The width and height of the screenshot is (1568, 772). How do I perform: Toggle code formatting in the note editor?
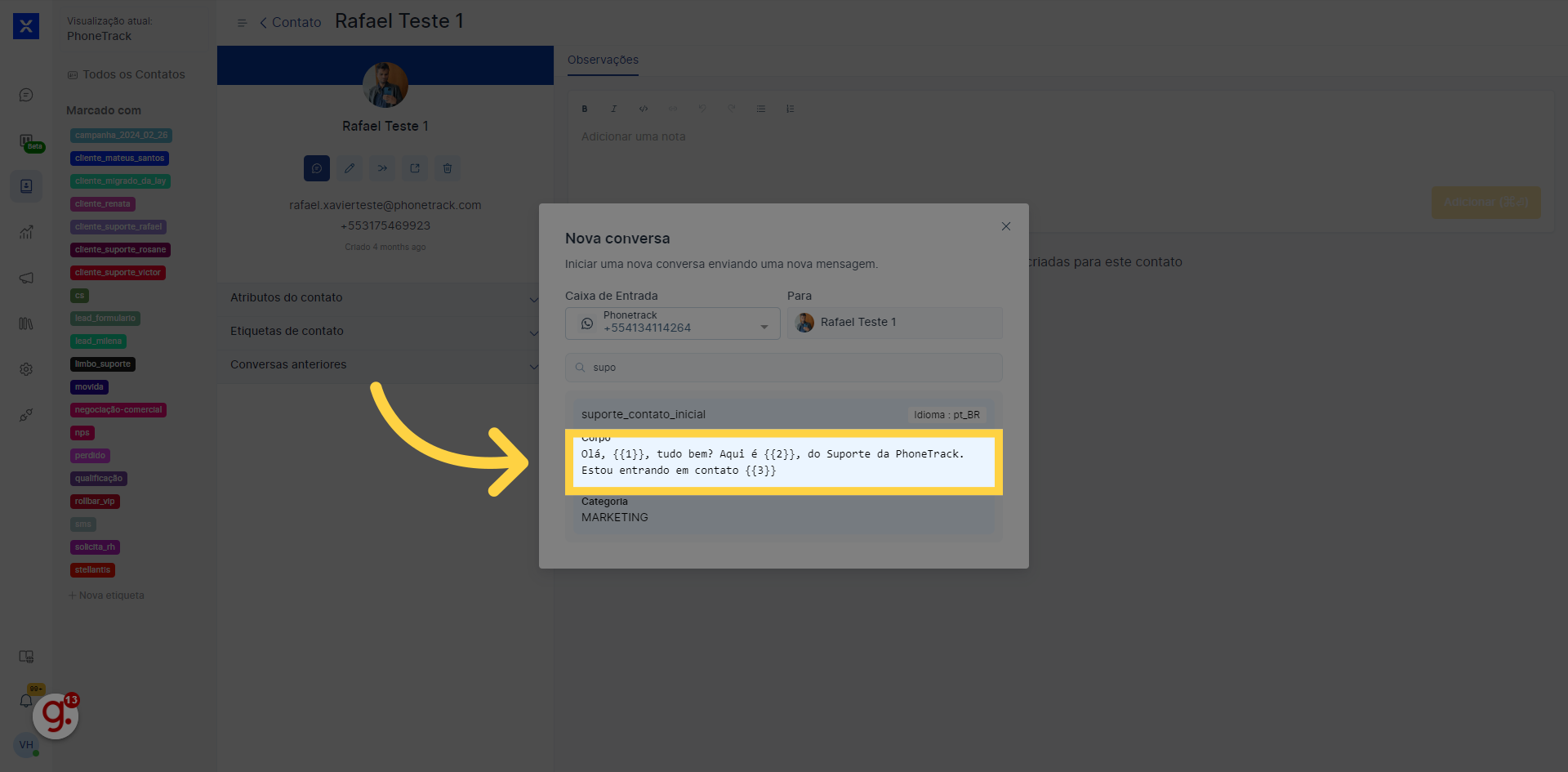point(644,109)
